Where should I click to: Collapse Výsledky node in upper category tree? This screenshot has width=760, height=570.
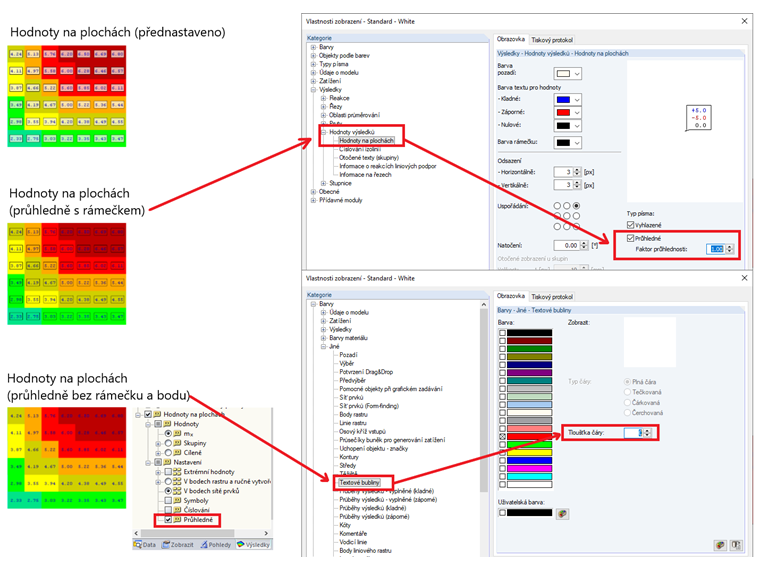point(313,90)
